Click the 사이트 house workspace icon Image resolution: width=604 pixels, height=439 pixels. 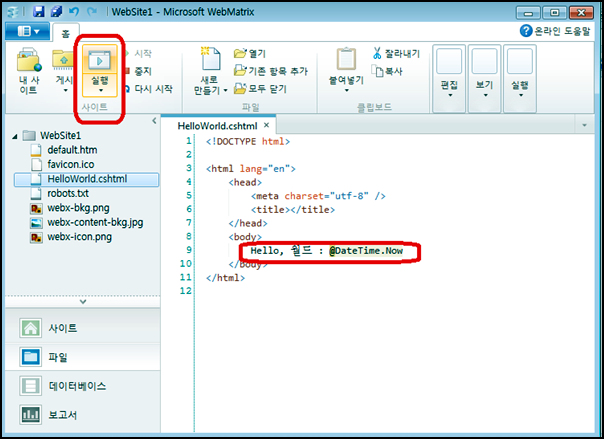click(30, 328)
